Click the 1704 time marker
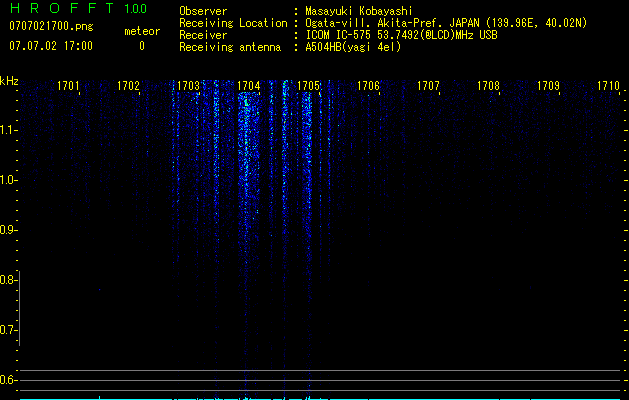629x400 pixels. point(248,85)
